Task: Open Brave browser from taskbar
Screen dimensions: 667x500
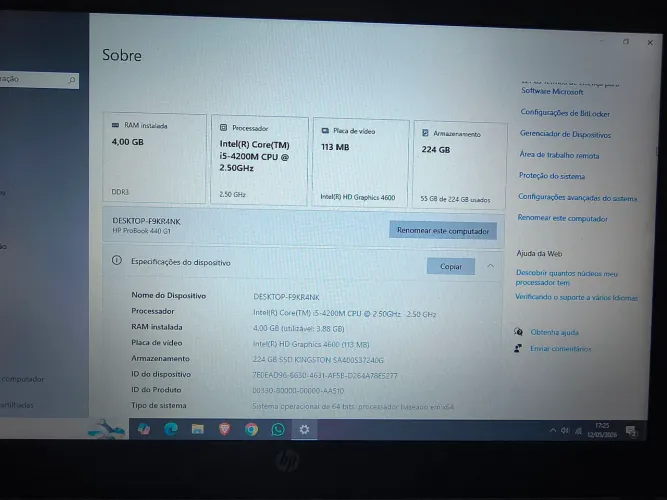Action: click(225, 429)
